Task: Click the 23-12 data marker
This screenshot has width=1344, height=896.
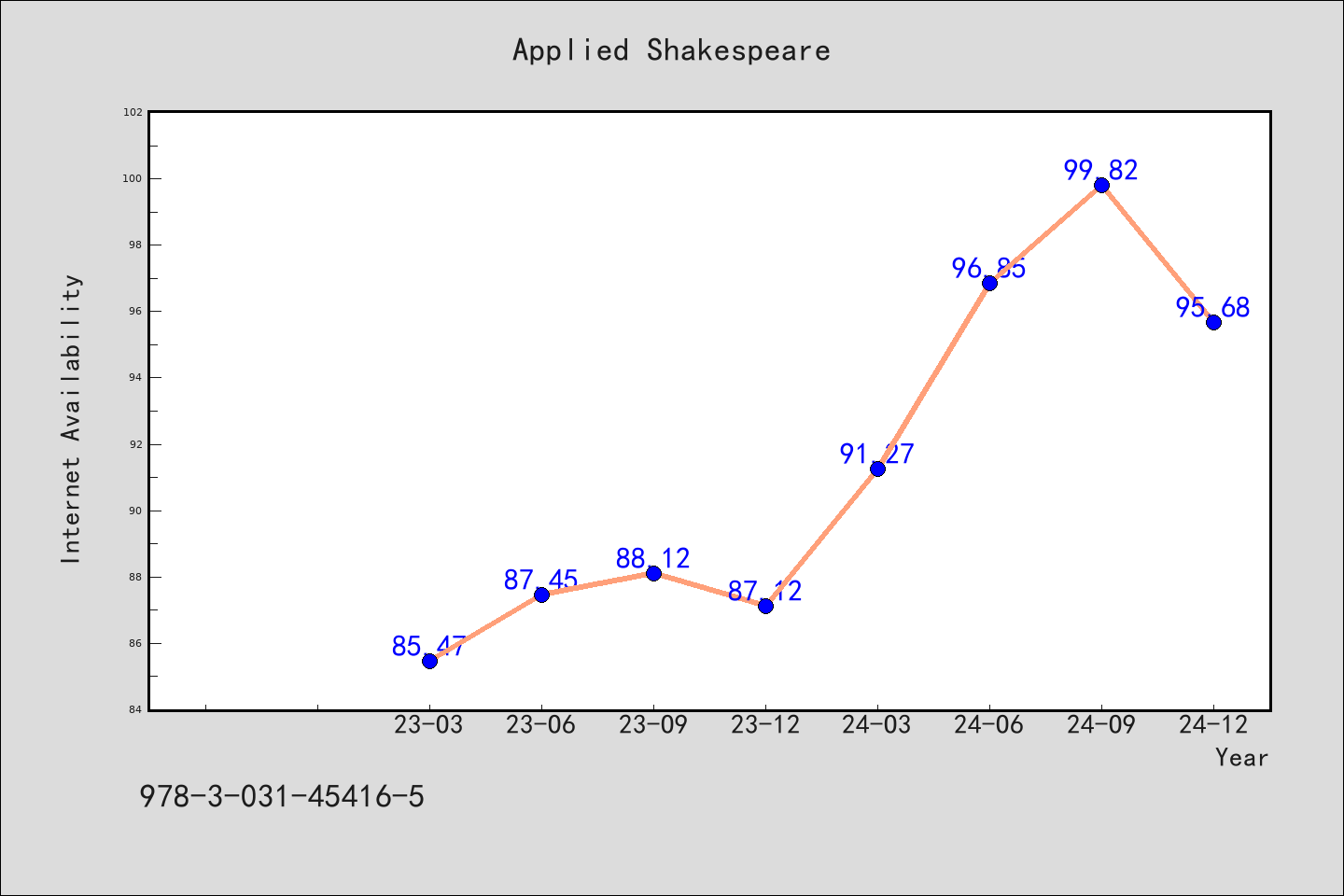Action: [x=765, y=606]
